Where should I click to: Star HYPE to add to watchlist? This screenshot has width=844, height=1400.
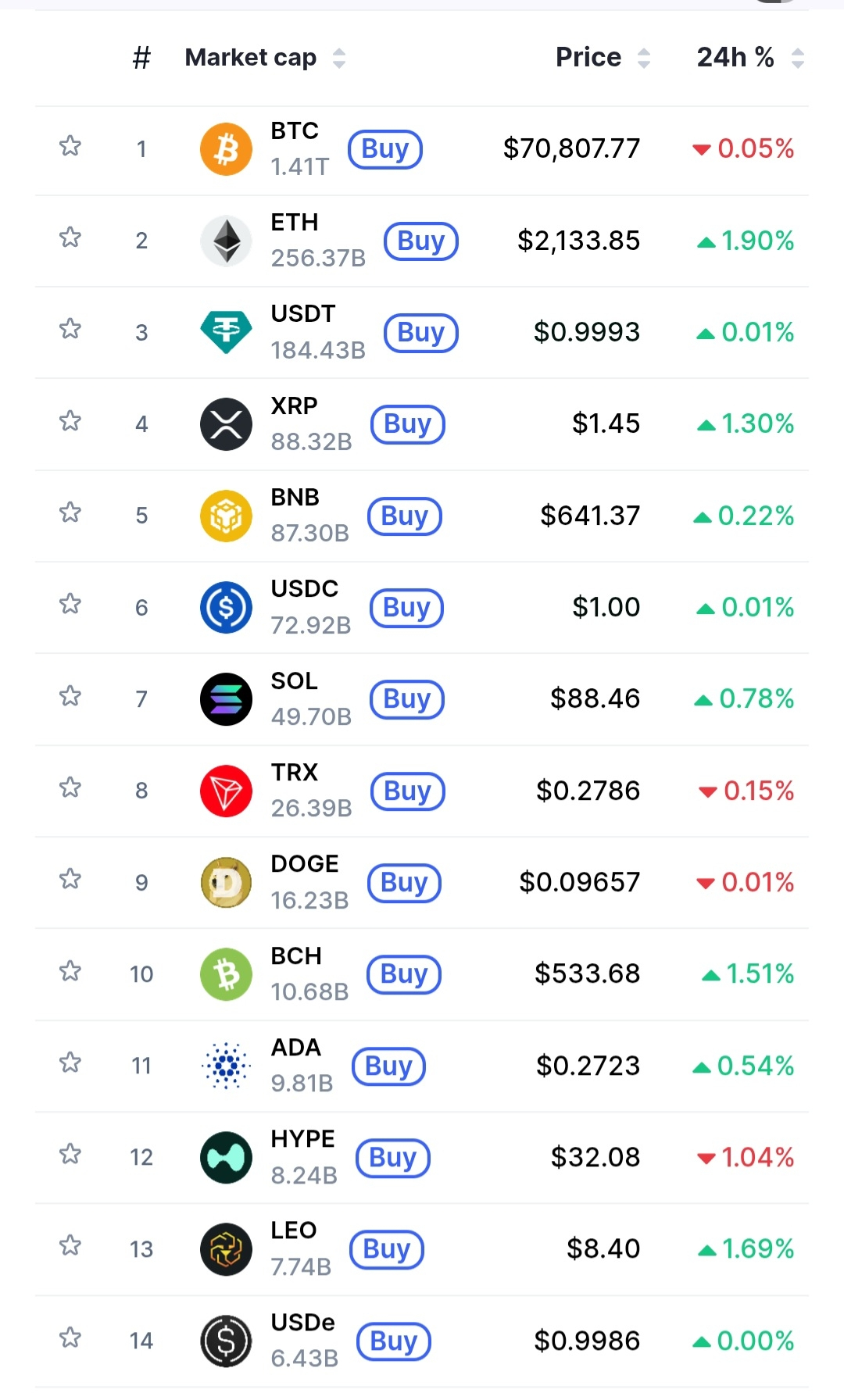[x=70, y=1154]
